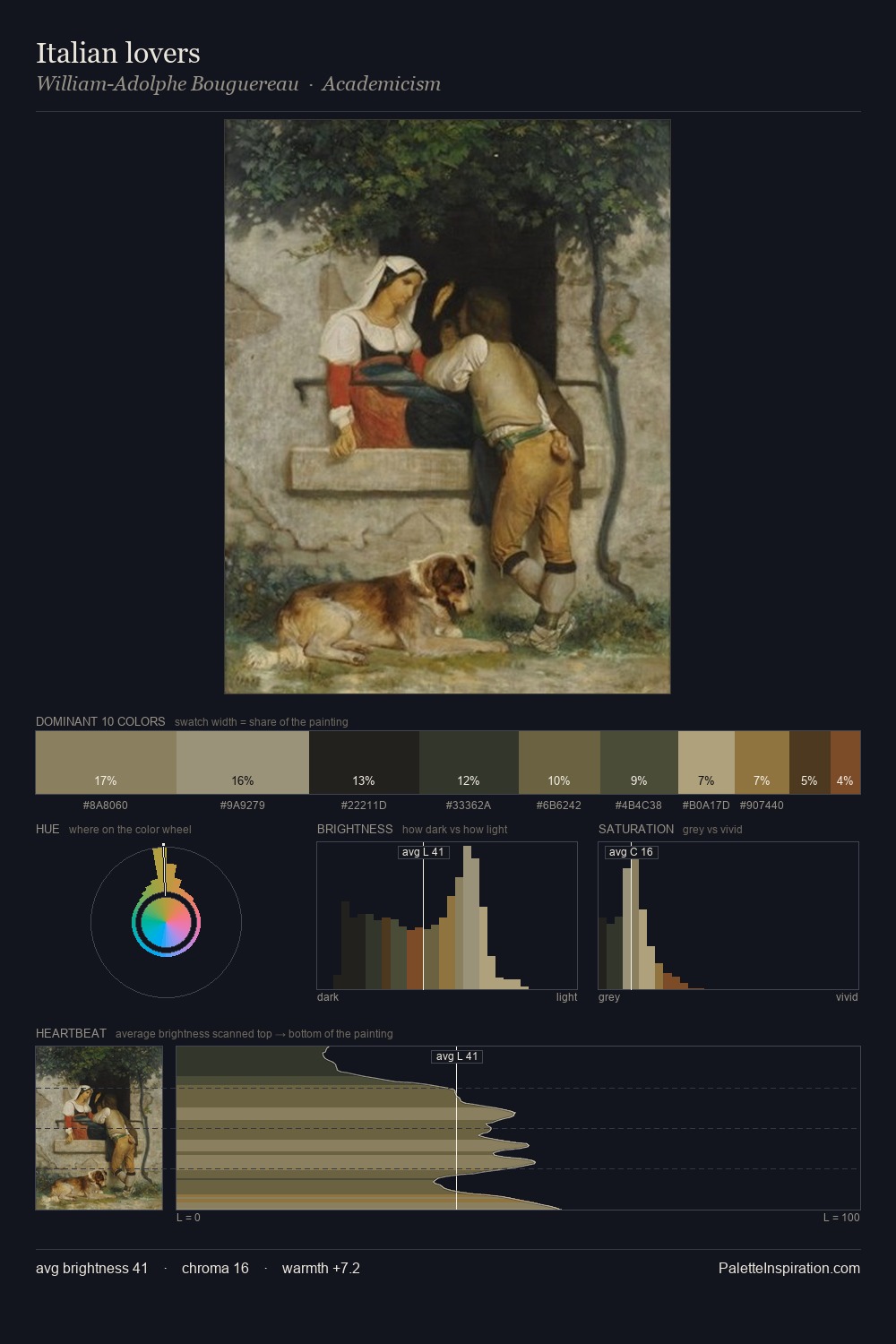Click the small painting thumbnail beside Heartbeat chart
The image size is (896, 1344).
pos(99,1128)
